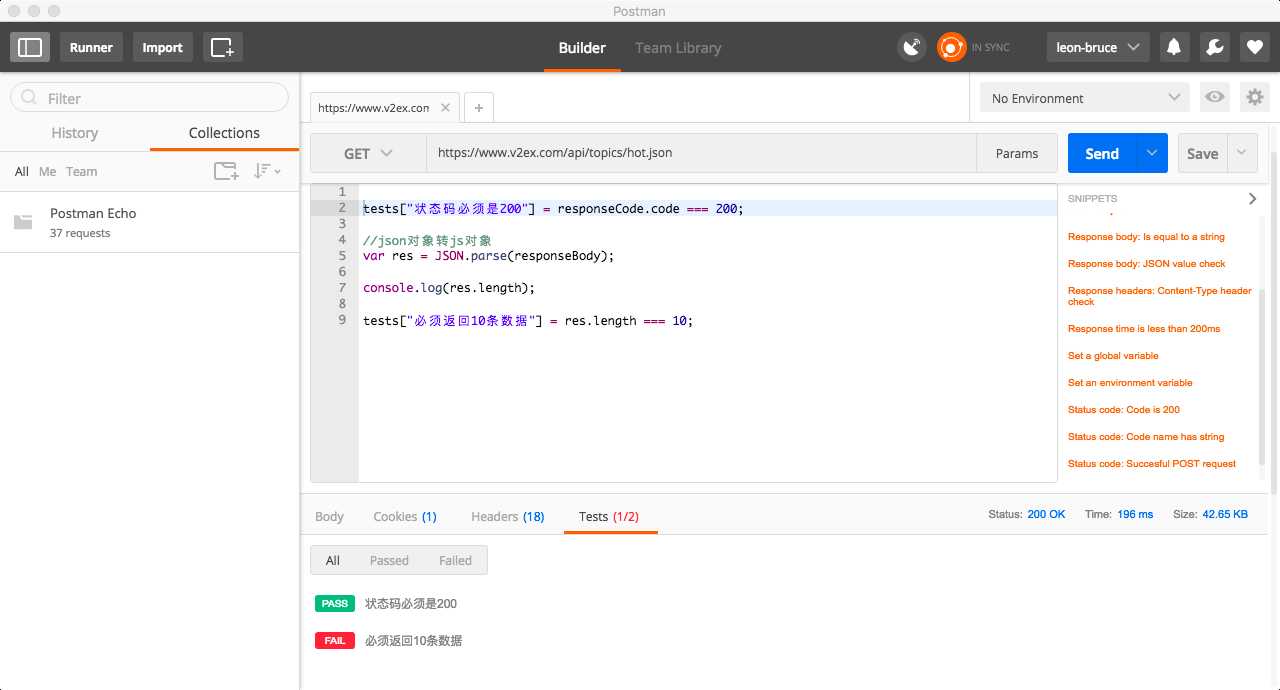Collapse the snippets panel chevron
Screen dimensions: 1280x690
(x=1252, y=199)
